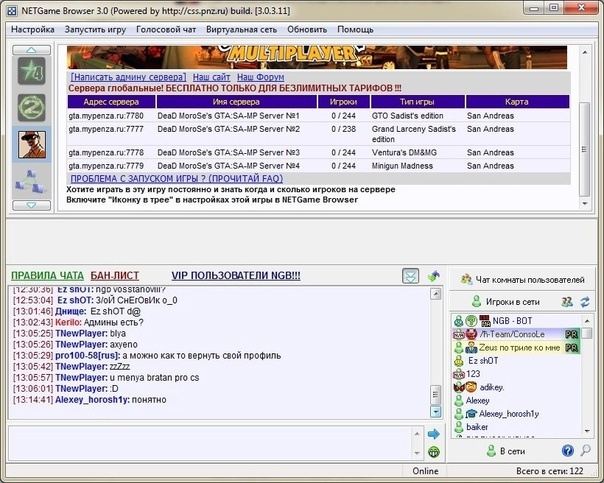Viewport: 604px width, 483px height.
Task: Open the Виртуальная сеть menu
Action: (x=242, y=30)
